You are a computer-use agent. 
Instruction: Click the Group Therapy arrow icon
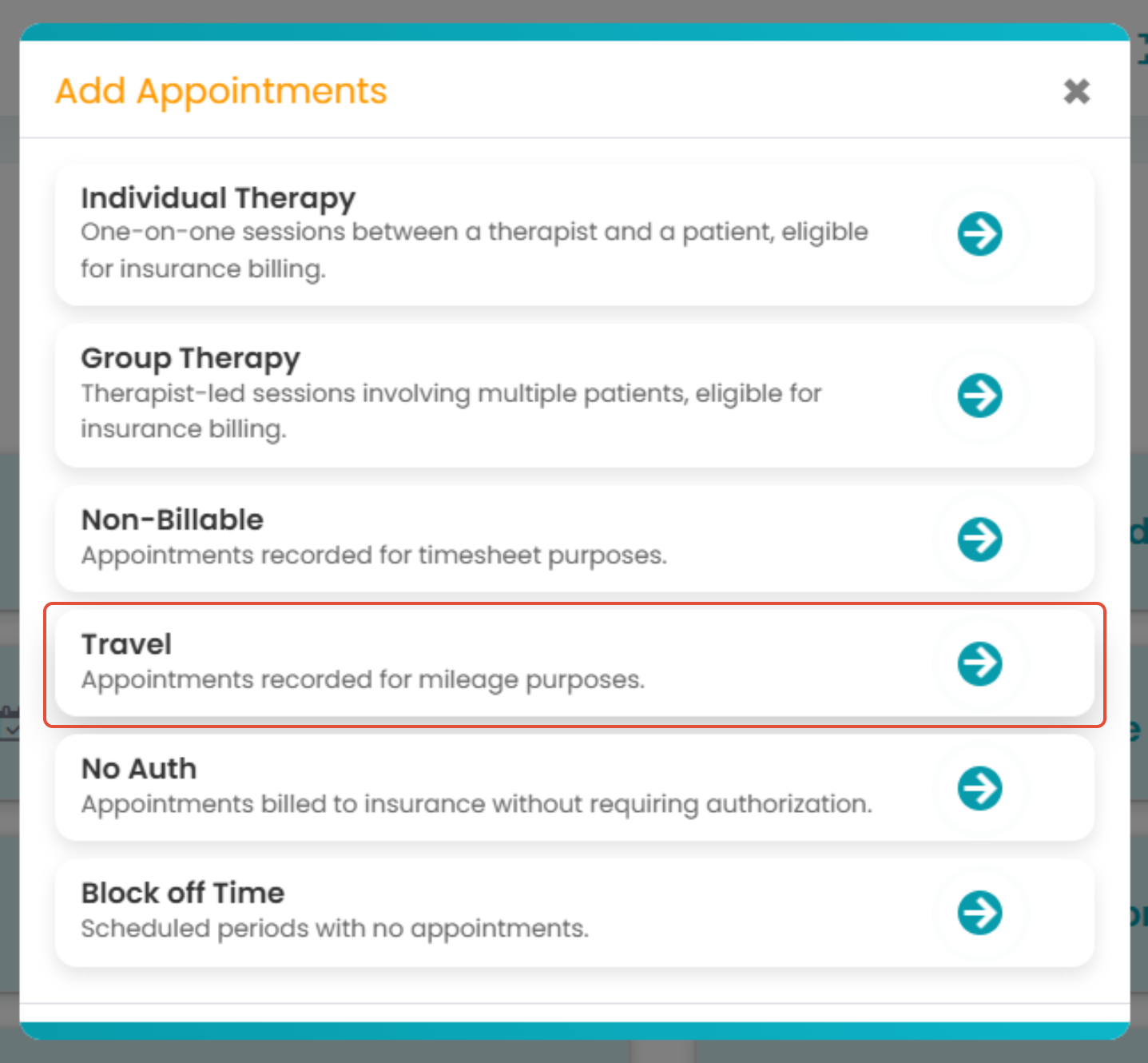point(979,396)
